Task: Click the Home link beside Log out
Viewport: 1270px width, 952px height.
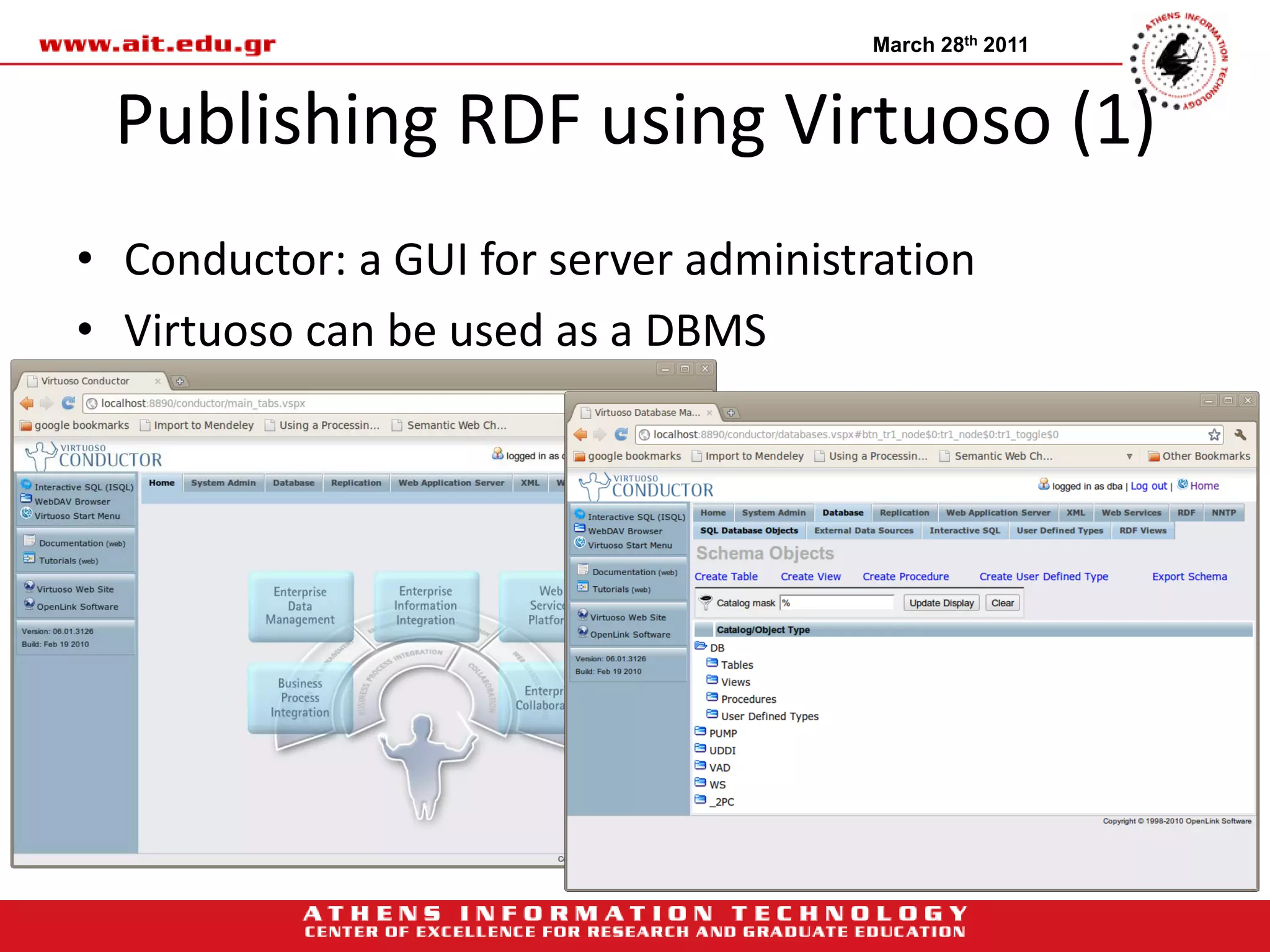Action: [x=1204, y=486]
